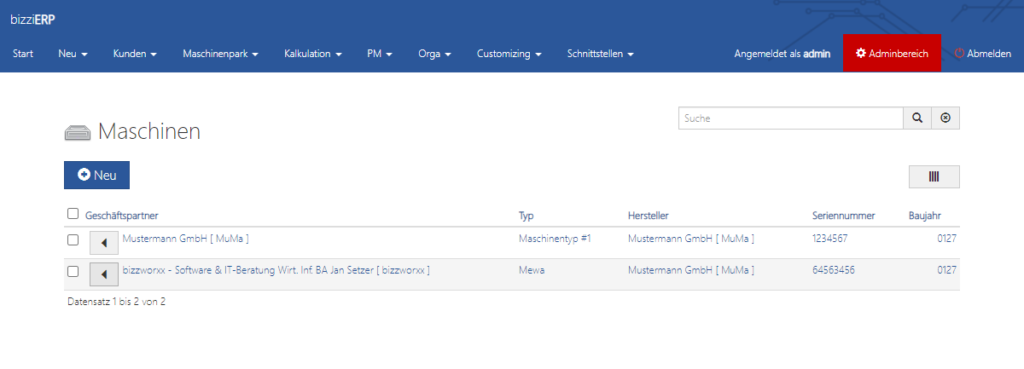Click the Suche search input field

pos(790,118)
